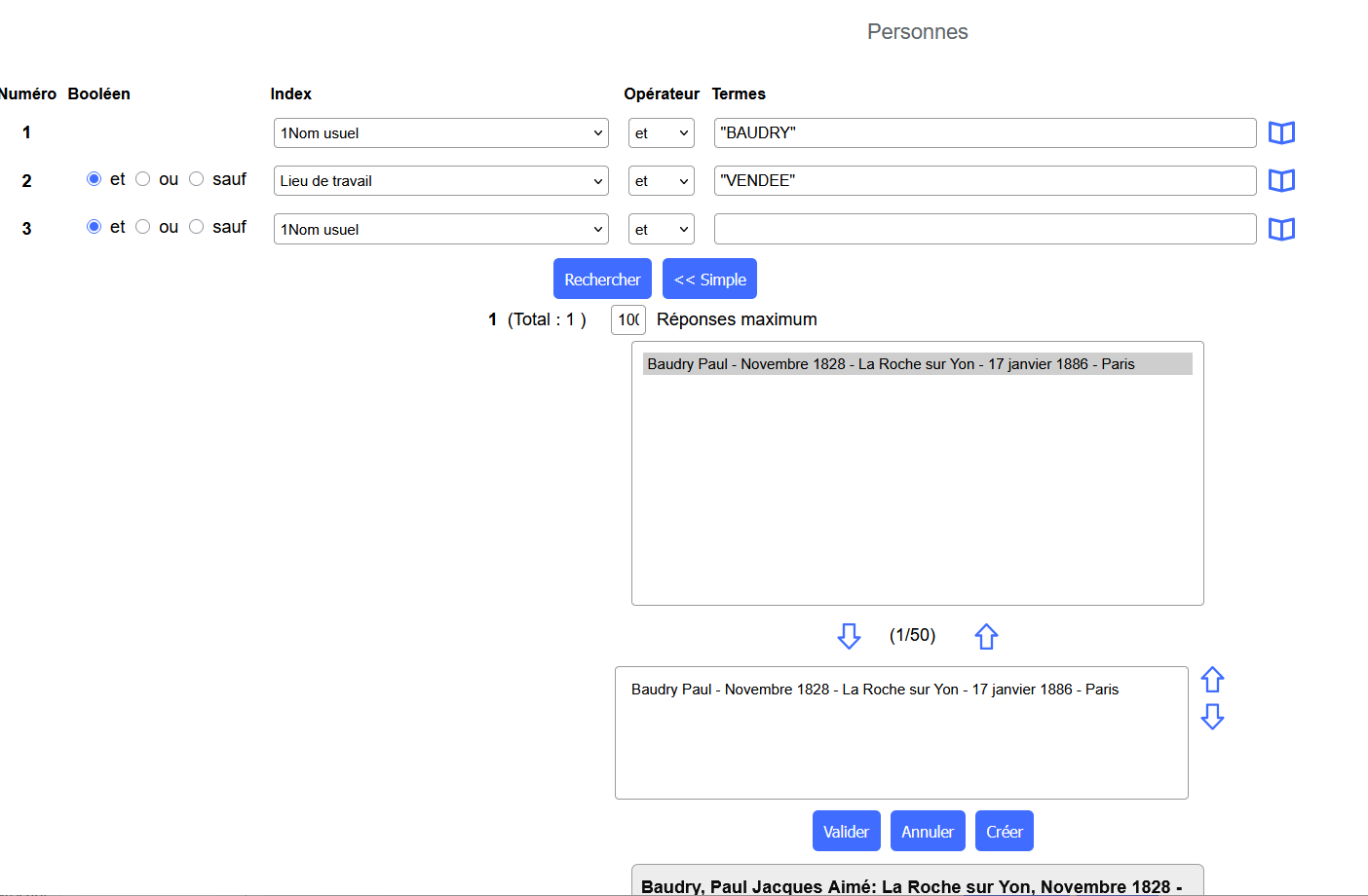The width and height of the screenshot is (1368, 896).
Task: Move selected entry down with side arrow
Action: [1212, 717]
